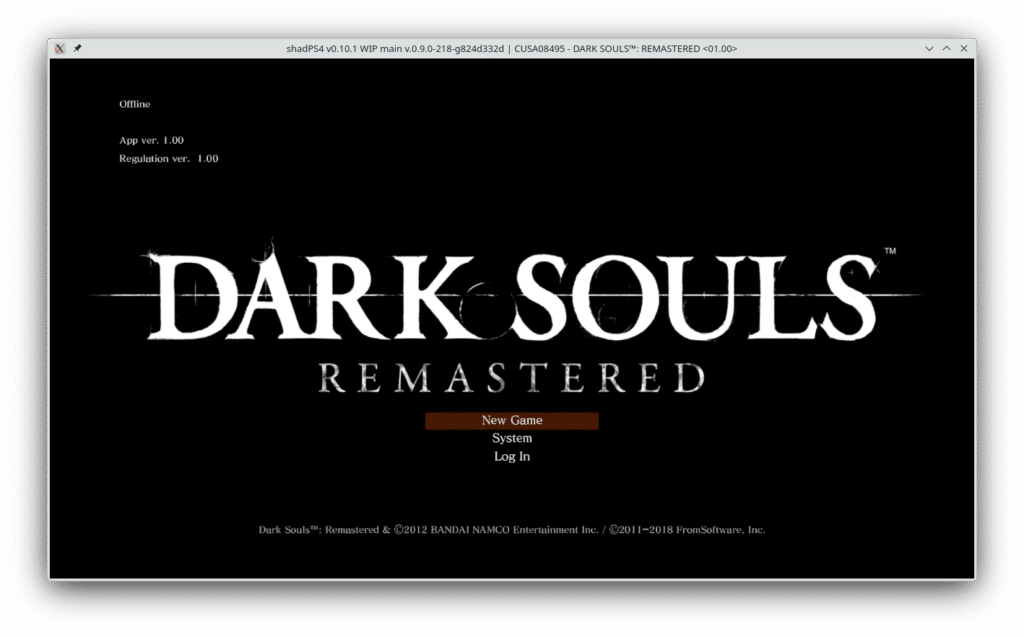
Task: Minimize the shadPS4 window
Action: point(929,48)
